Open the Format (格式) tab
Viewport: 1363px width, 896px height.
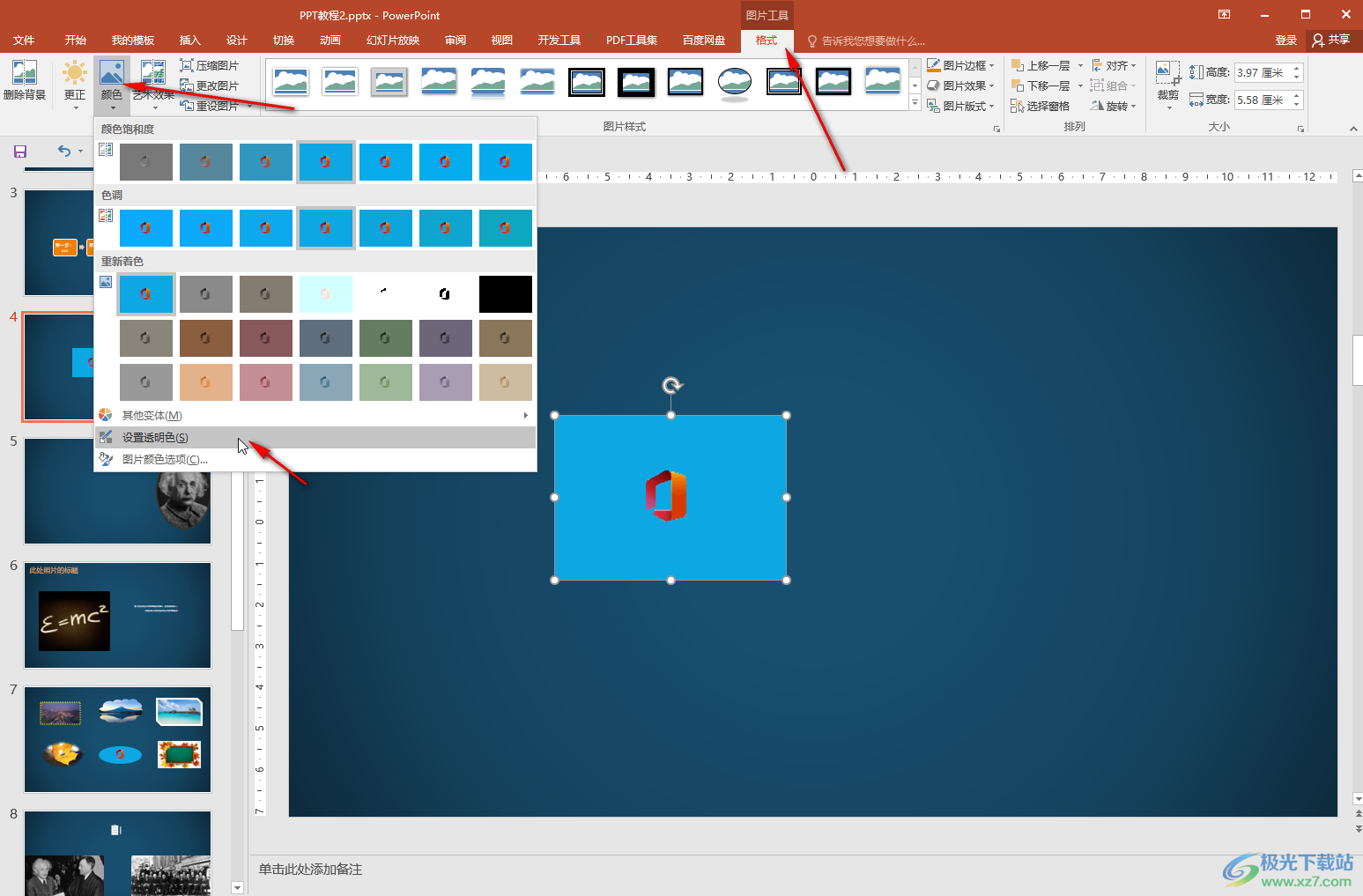[x=767, y=41]
